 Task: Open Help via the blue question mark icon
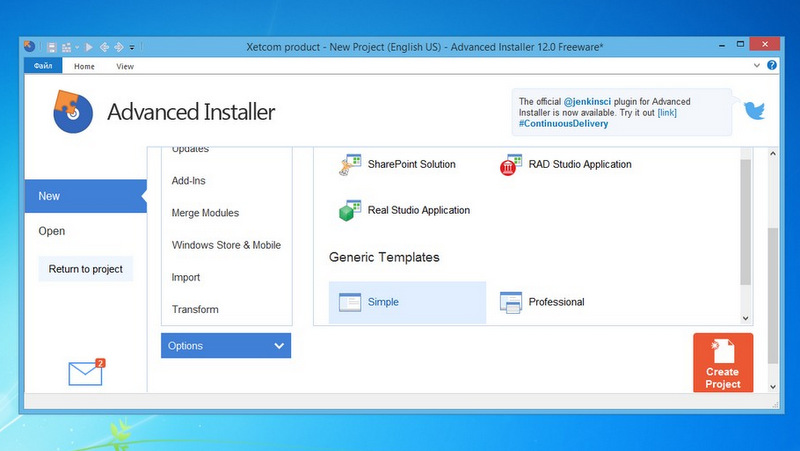coord(772,65)
